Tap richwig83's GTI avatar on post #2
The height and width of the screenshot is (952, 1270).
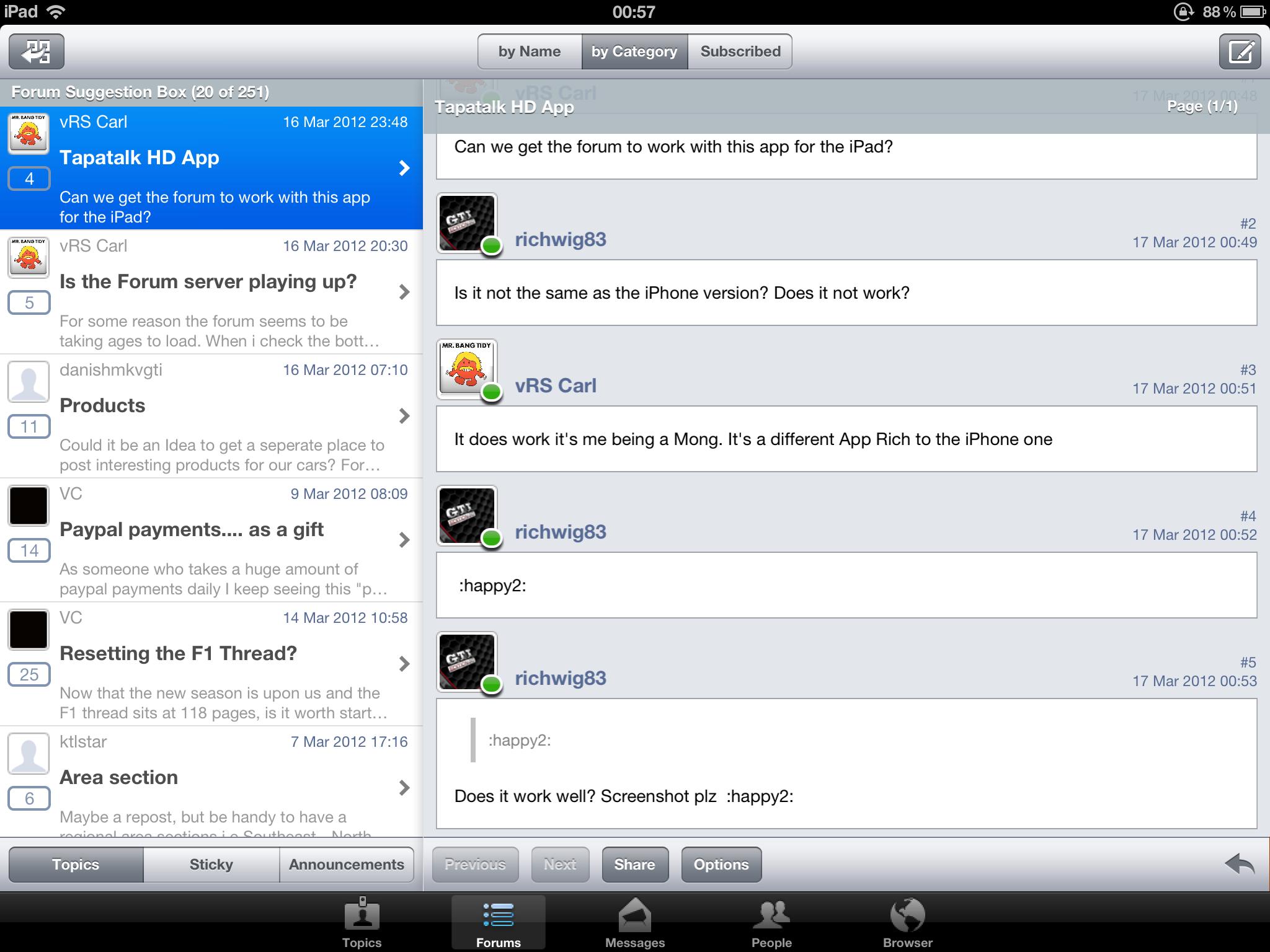click(467, 223)
